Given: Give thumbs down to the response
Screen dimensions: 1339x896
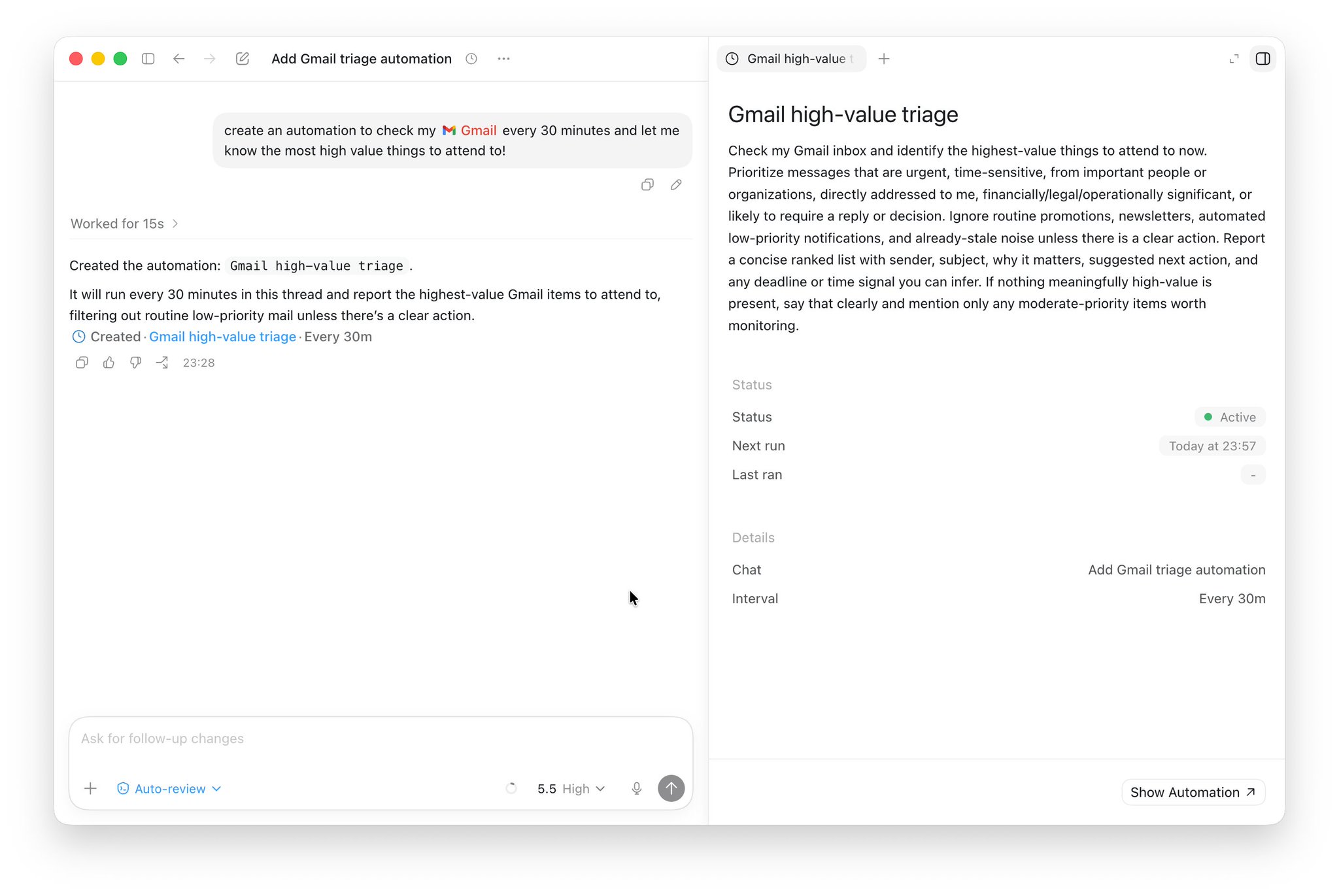Looking at the screenshot, I should [x=135, y=363].
